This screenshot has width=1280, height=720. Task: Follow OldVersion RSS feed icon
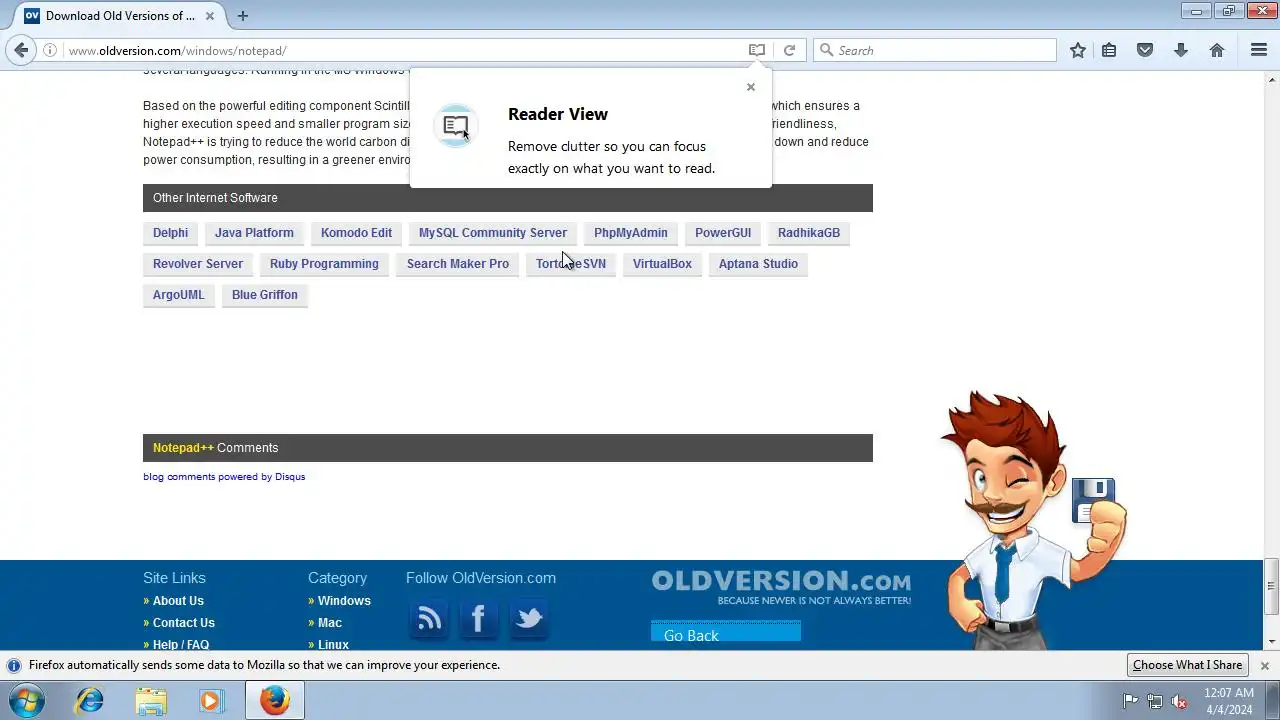(x=429, y=619)
